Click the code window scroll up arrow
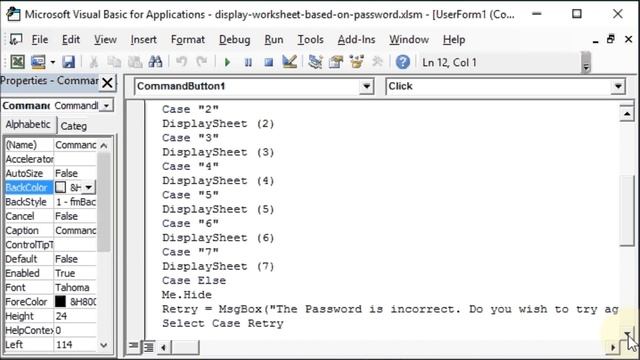The image size is (640, 360). tap(627, 113)
